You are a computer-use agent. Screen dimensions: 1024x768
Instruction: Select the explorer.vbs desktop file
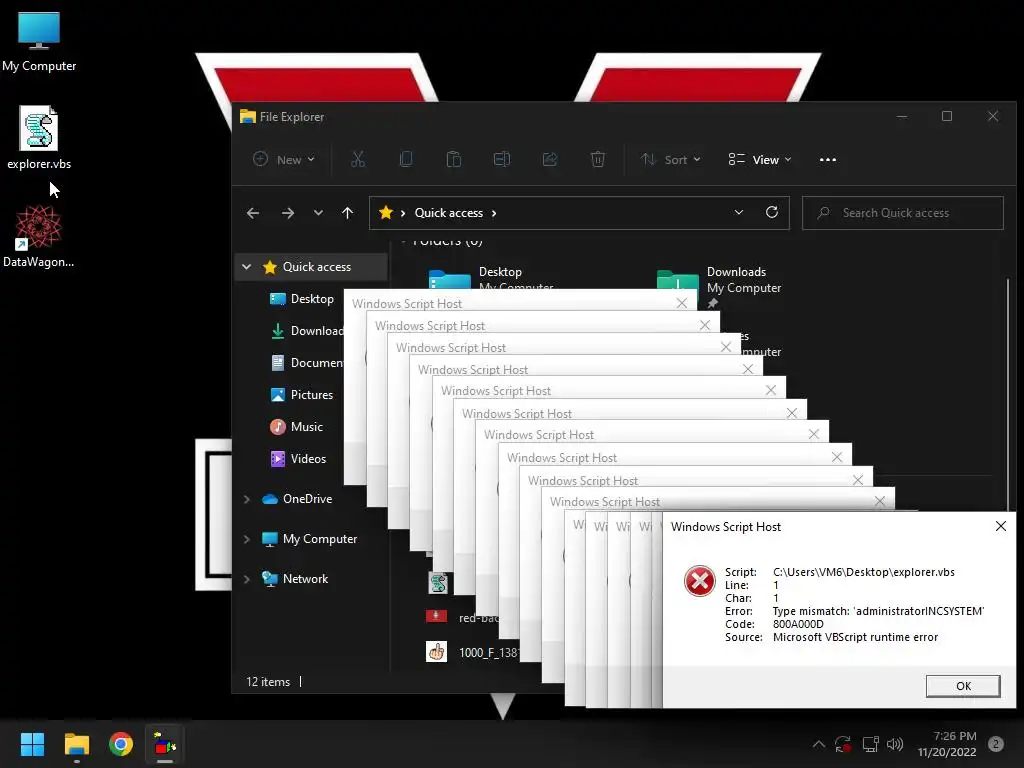(x=39, y=138)
